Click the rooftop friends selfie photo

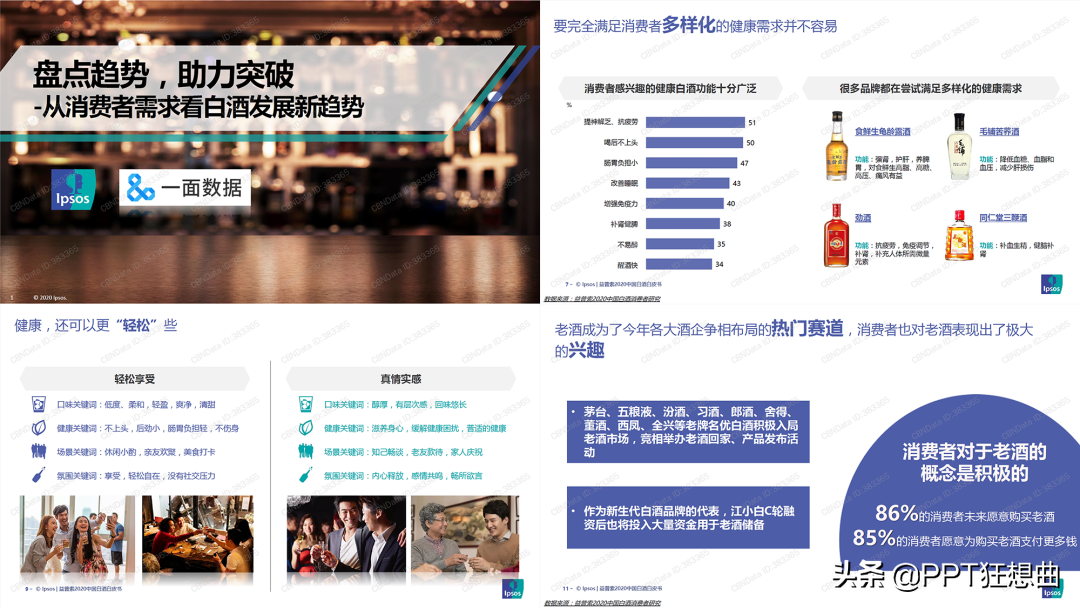(78, 534)
